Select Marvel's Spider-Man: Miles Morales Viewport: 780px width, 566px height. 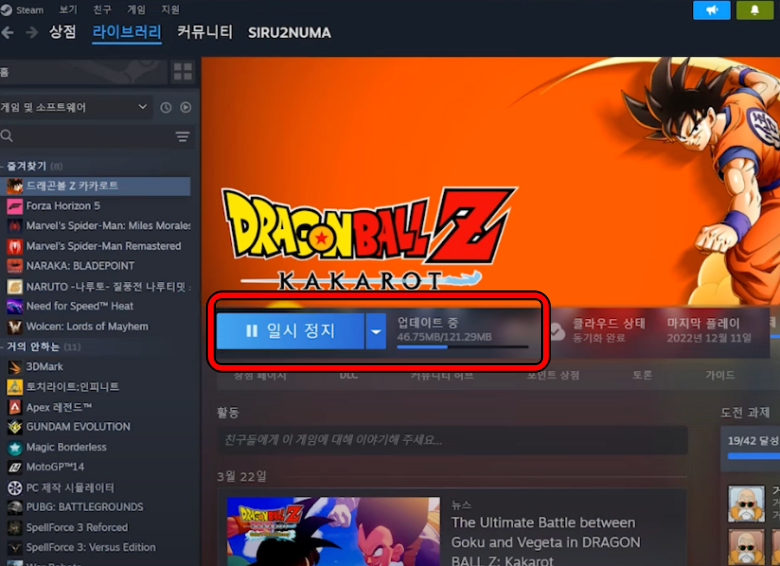pyautogui.click(x=96, y=226)
